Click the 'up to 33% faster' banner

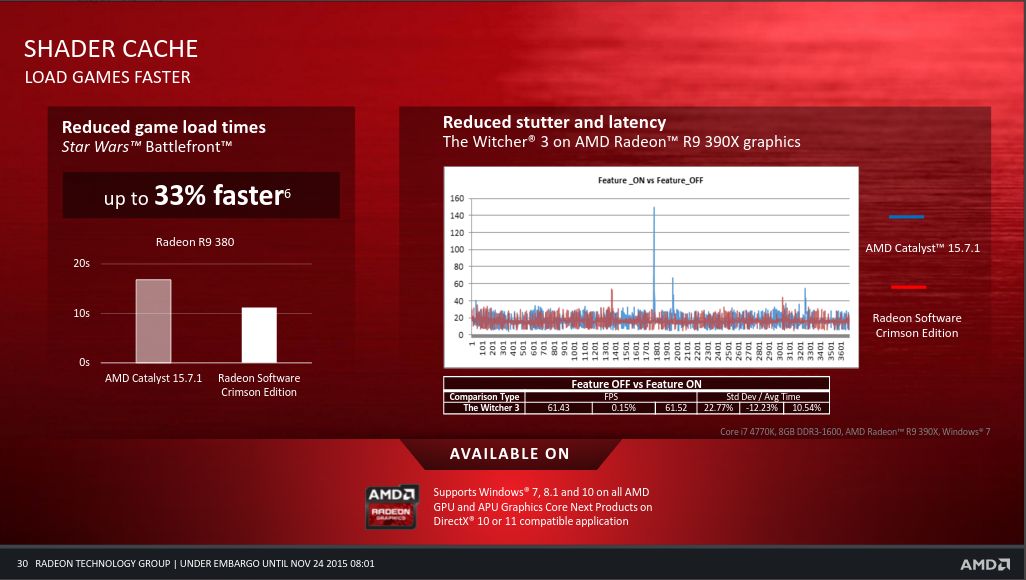click(x=201, y=195)
